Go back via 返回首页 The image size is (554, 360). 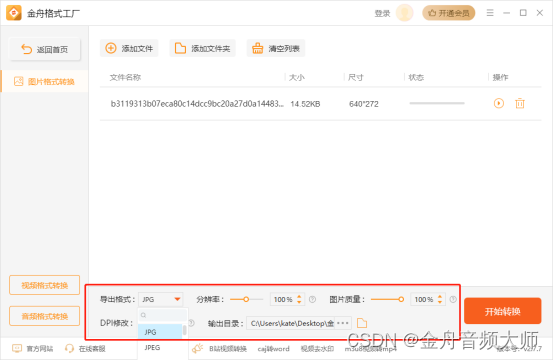[45, 49]
